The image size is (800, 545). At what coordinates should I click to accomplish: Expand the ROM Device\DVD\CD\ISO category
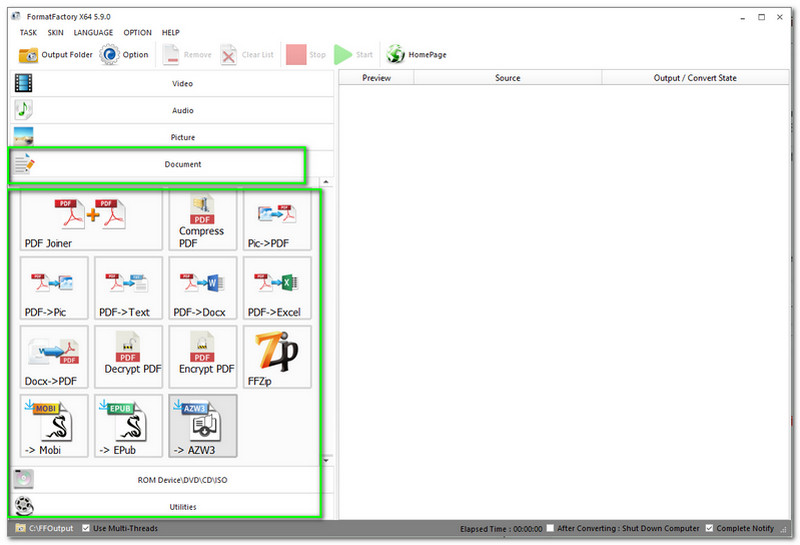[172, 480]
